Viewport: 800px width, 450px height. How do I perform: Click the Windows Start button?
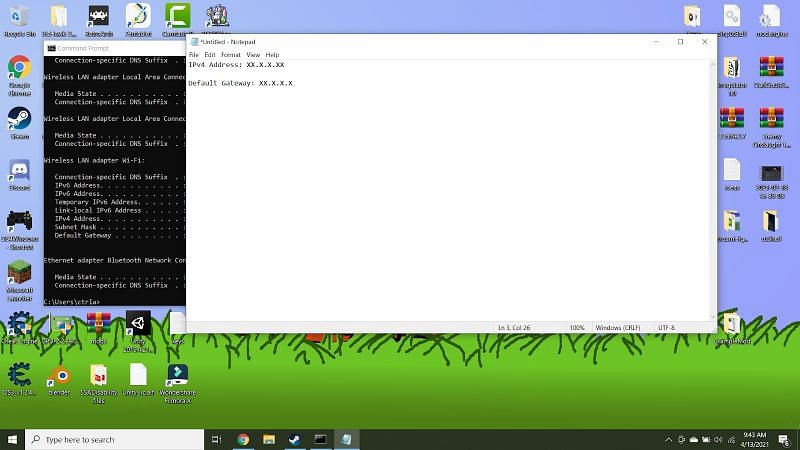click(12, 439)
